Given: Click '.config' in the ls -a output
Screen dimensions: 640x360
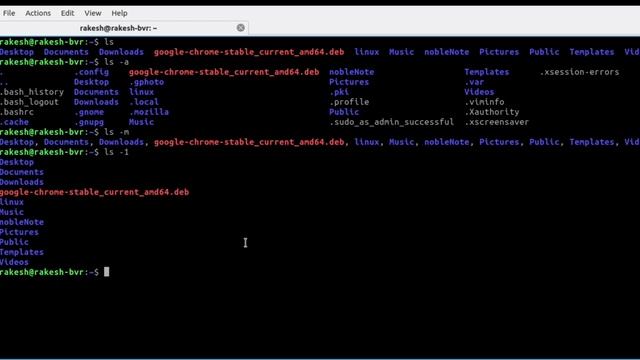Looking at the screenshot, I should (x=91, y=72).
